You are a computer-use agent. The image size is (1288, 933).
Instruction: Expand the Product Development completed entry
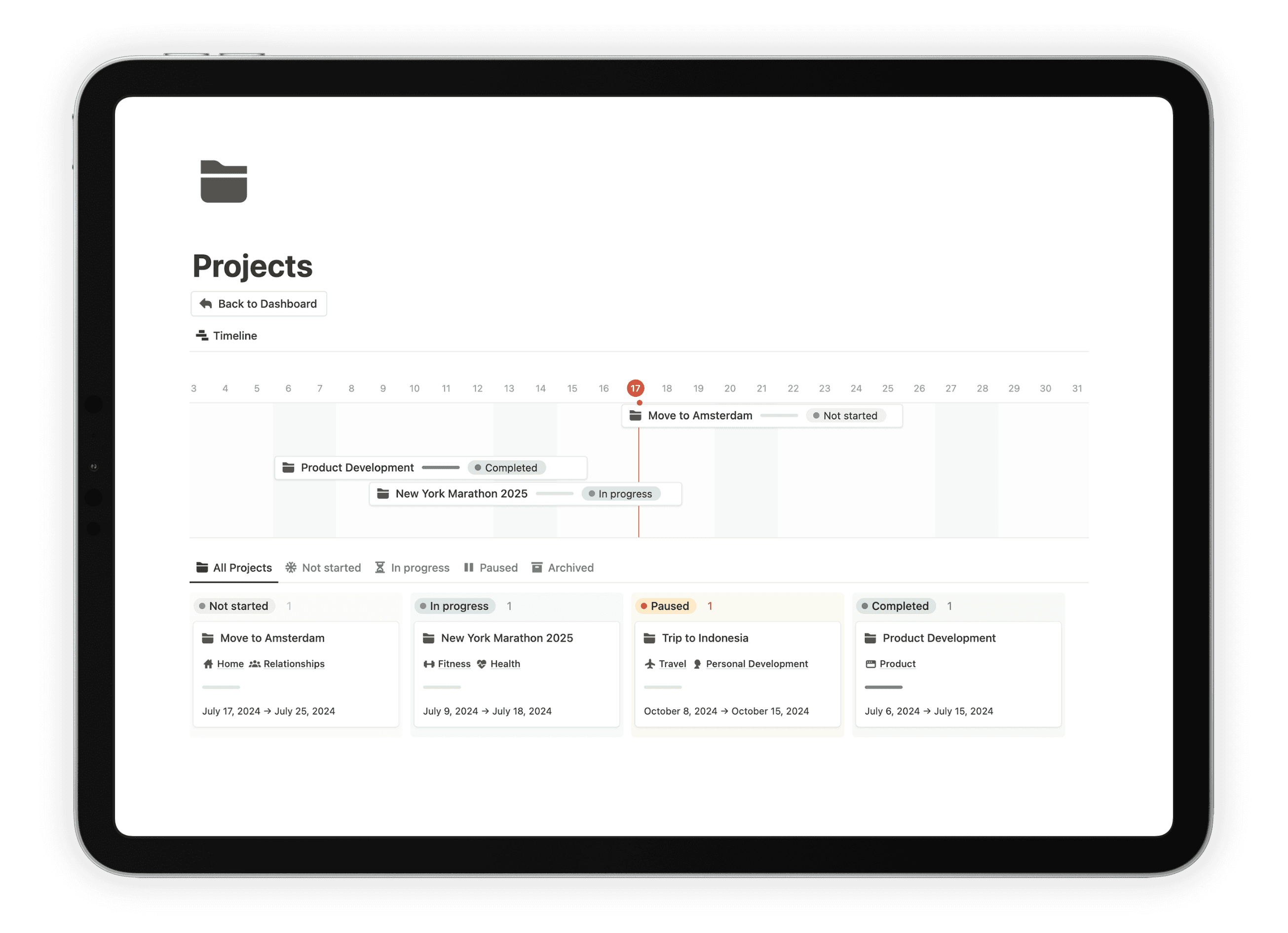click(x=938, y=637)
